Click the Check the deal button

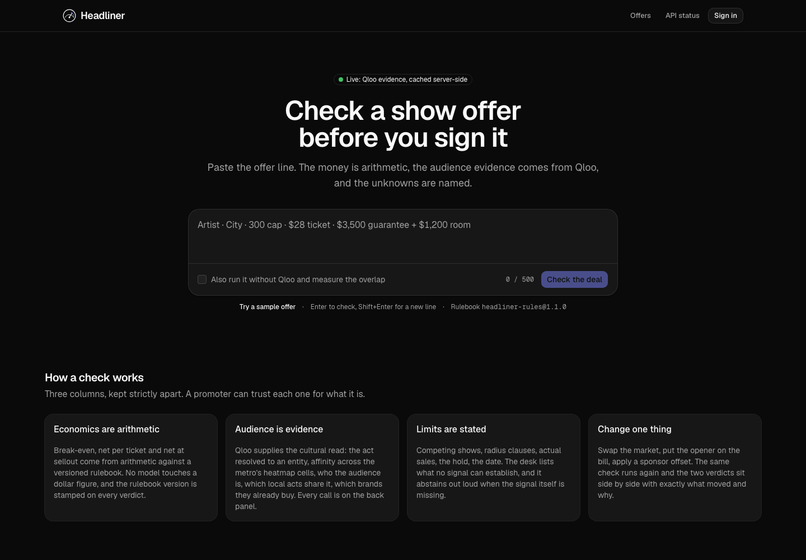(574, 279)
